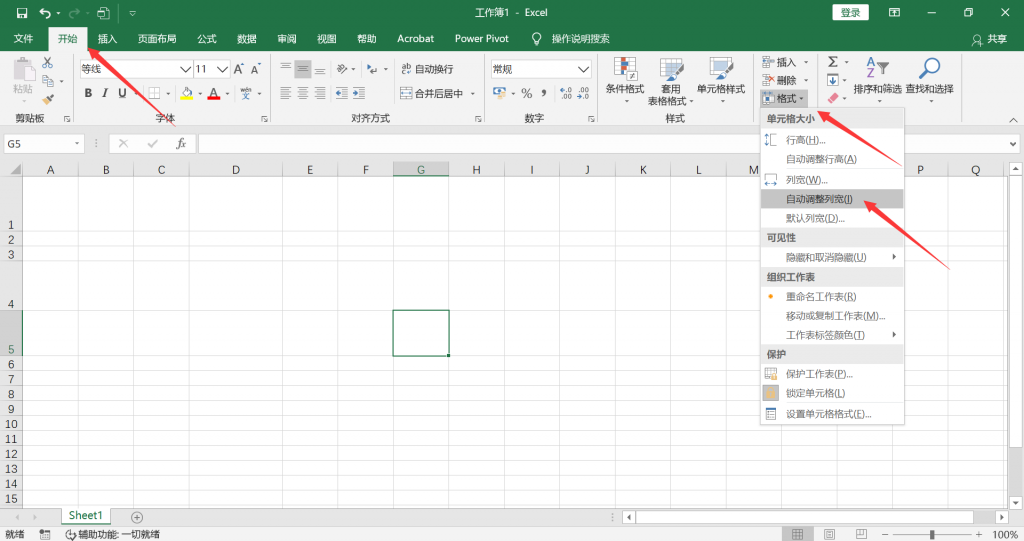
Task: Switch to the Formulas (公式) tab
Action: [206, 39]
